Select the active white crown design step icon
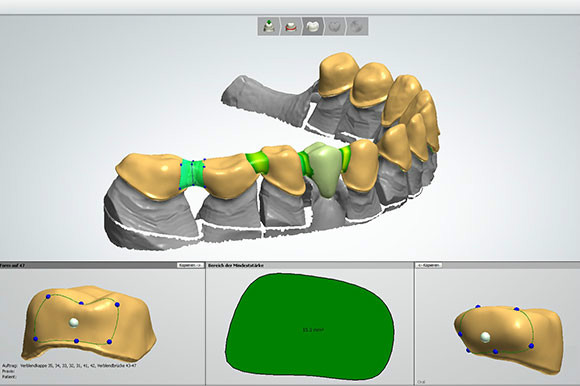The height and width of the screenshot is (386, 580). (x=313, y=26)
